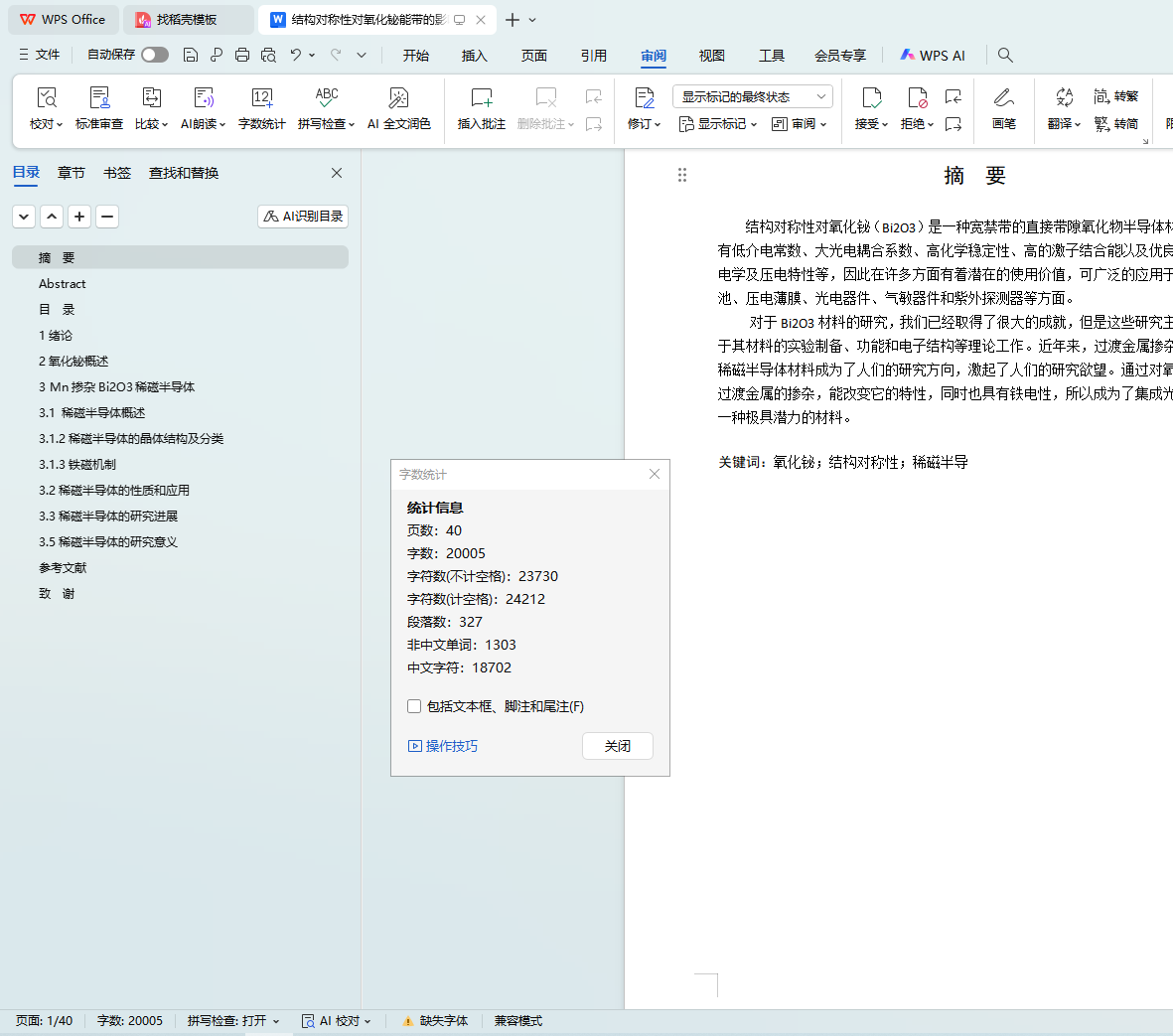
Task: Check 包括文本框、脚注和尾注 checkbox
Action: pyautogui.click(x=414, y=706)
